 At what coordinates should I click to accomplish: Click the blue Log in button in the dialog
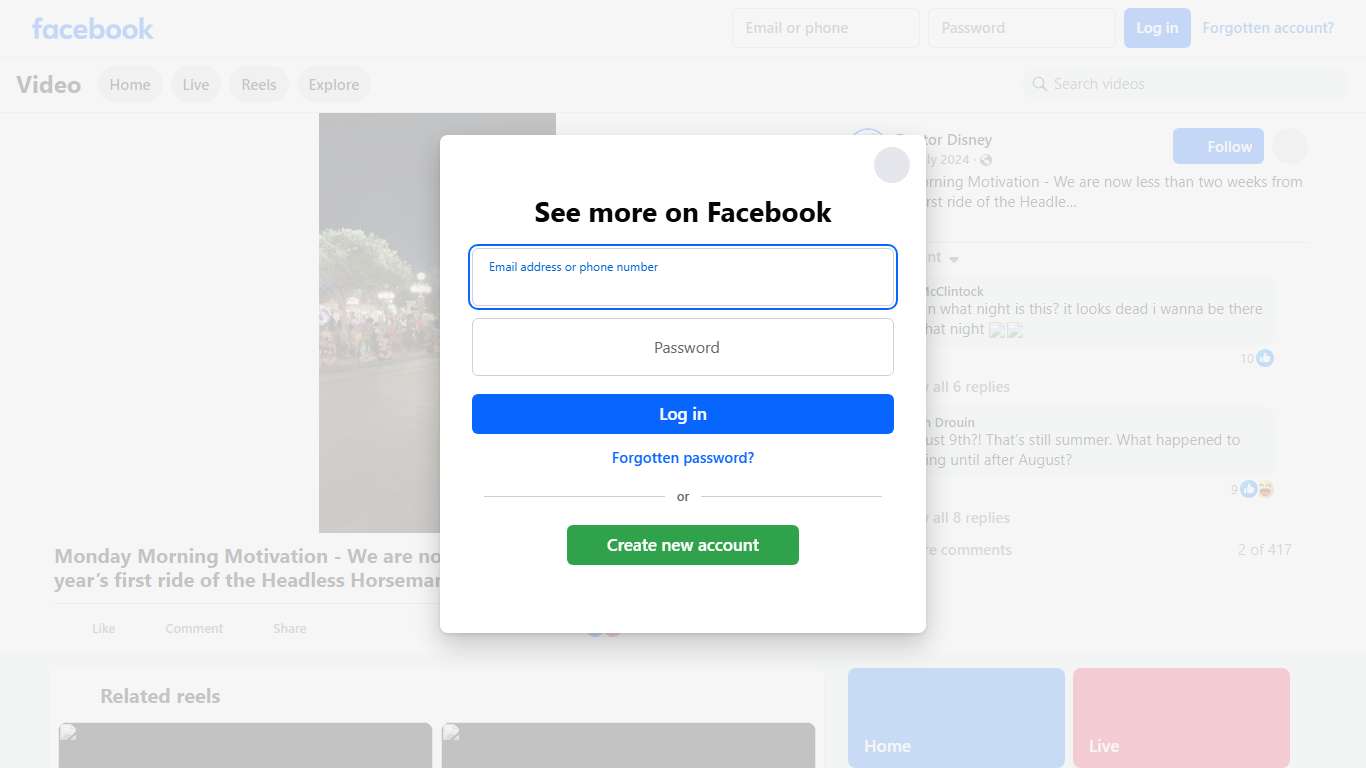[683, 414]
